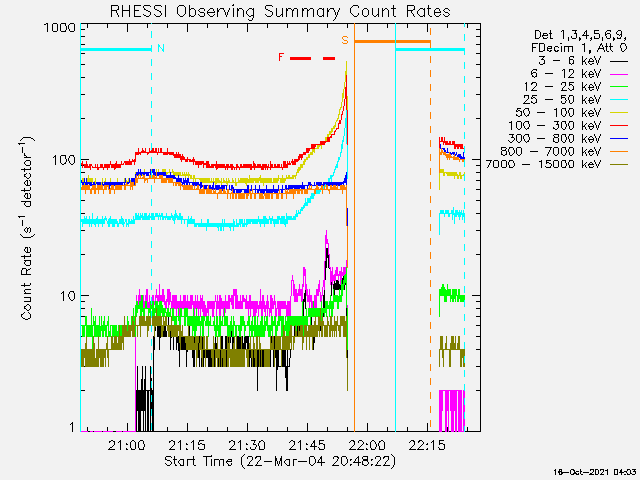Click the blue legend line for 300-800 keV
The height and width of the screenshot is (480, 640).
[x=619, y=139]
